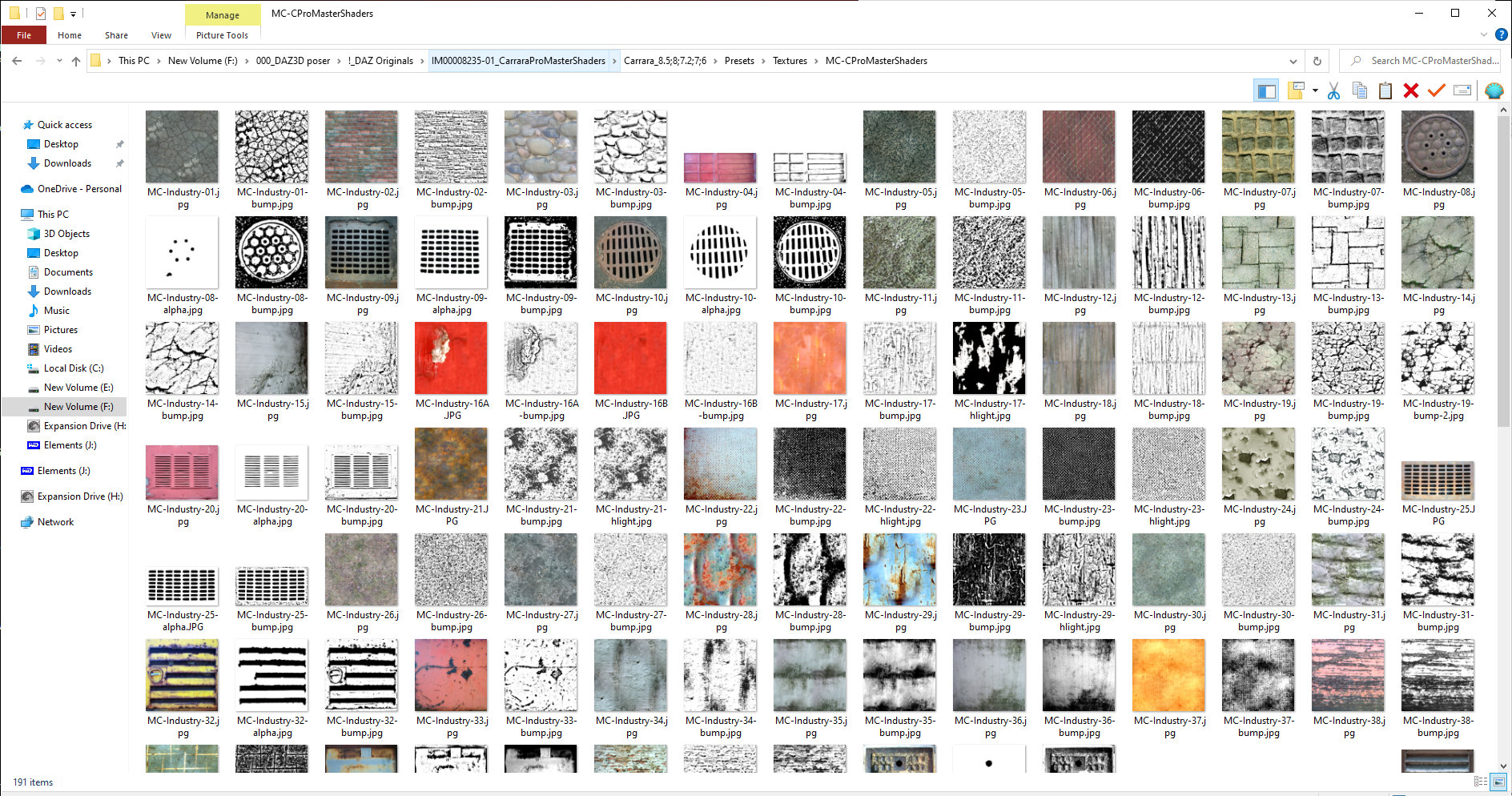Expand the ribbon with the chevron
This screenshot has height=796, width=1512.
[x=1484, y=35]
